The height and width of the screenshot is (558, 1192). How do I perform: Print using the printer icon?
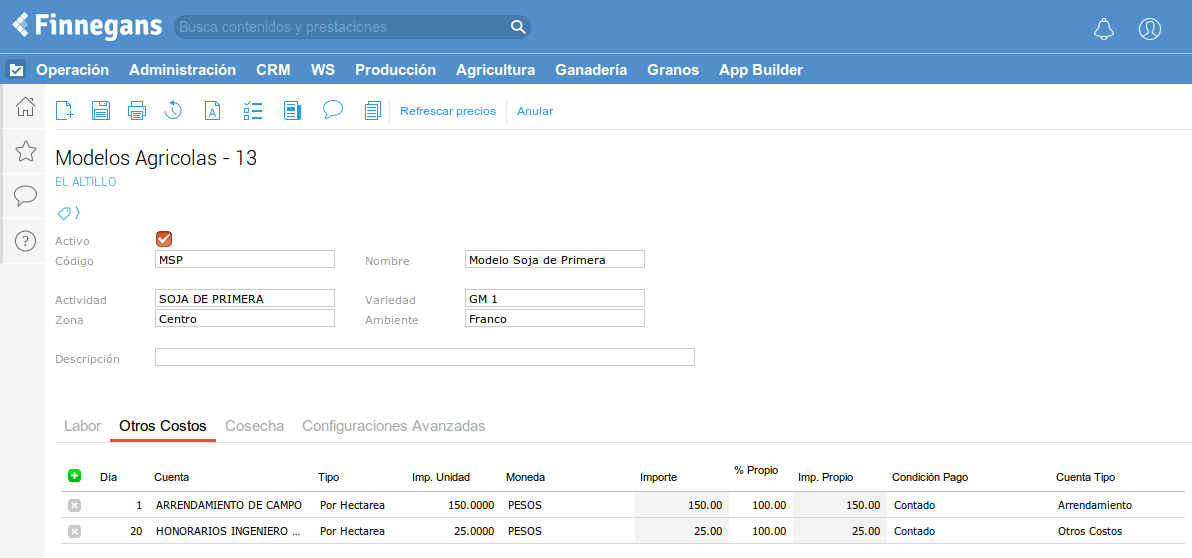click(x=137, y=111)
